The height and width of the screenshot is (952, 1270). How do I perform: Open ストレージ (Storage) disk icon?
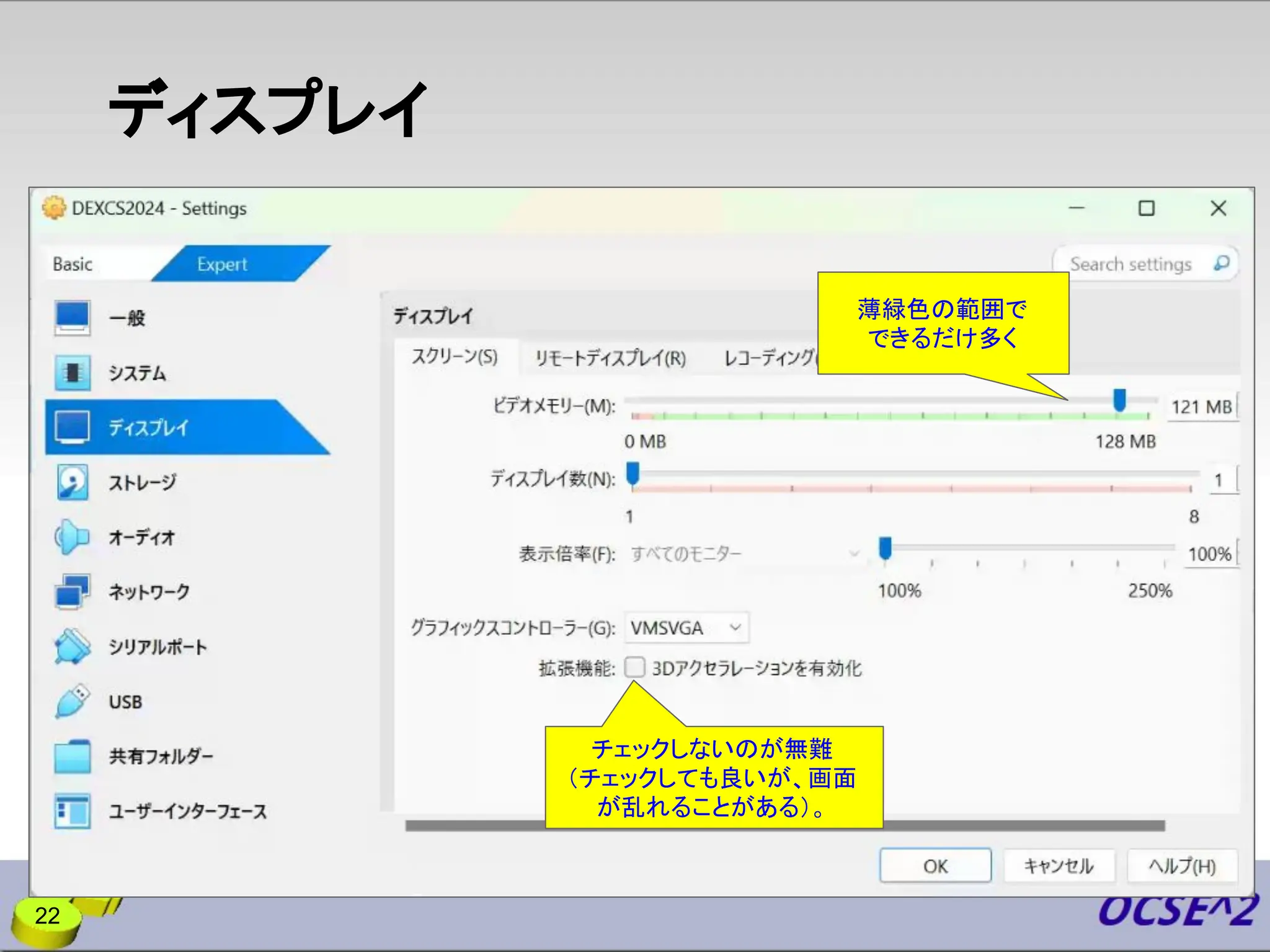[x=72, y=482]
